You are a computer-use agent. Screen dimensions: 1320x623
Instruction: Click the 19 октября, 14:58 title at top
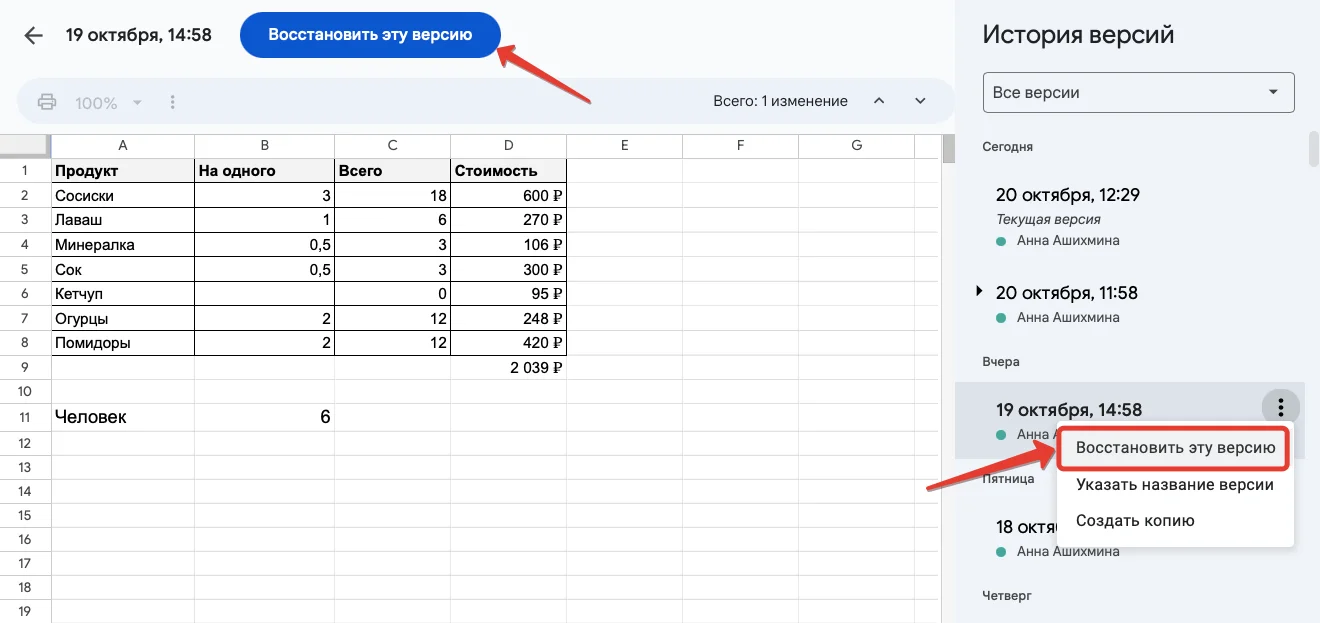click(x=139, y=35)
